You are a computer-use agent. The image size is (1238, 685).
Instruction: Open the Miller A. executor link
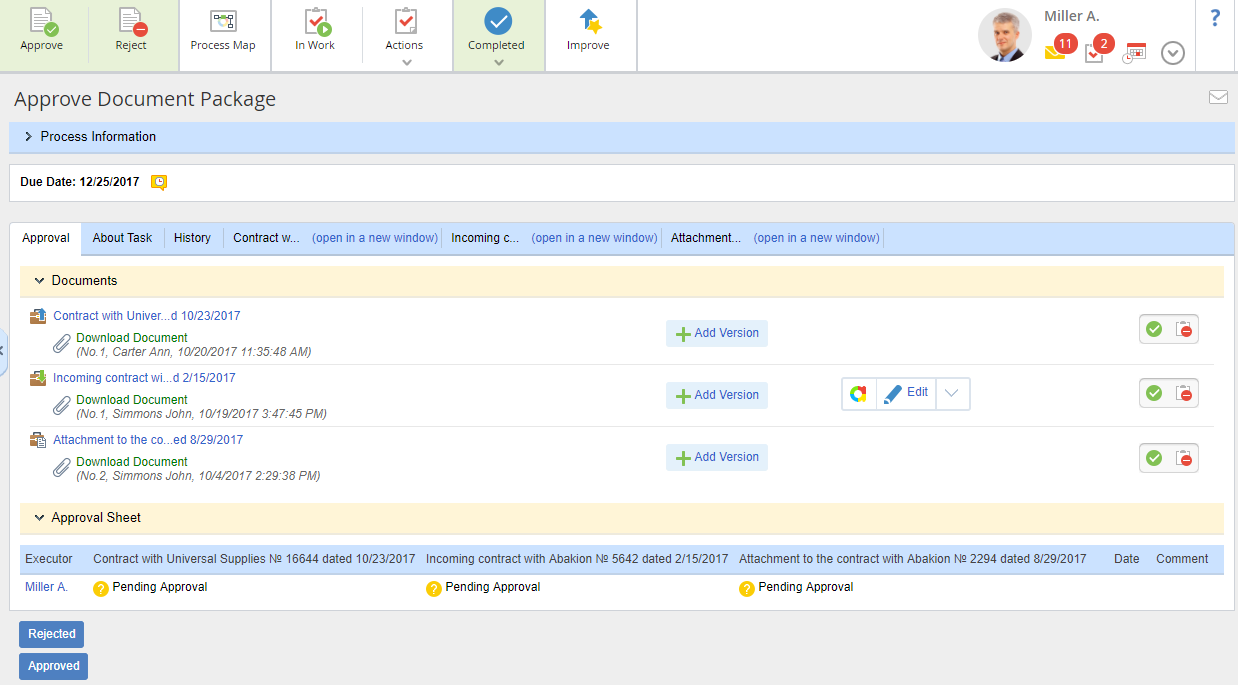click(46, 587)
